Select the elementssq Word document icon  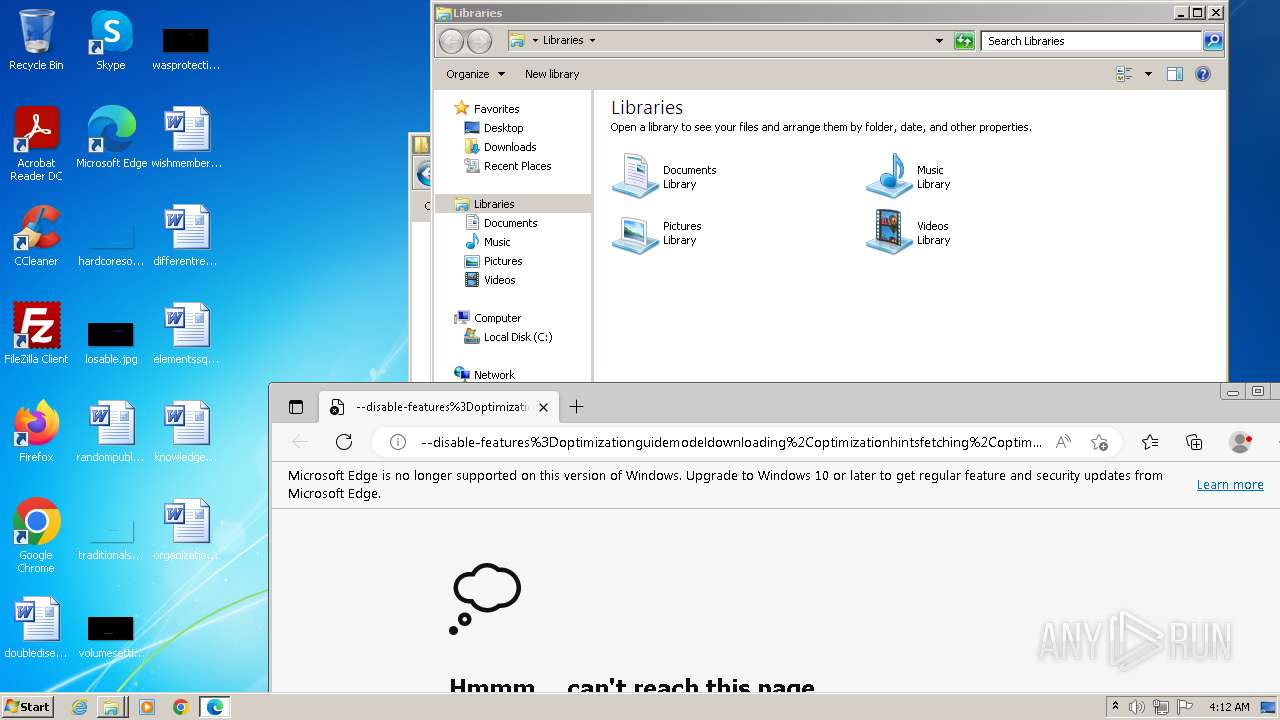click(186, 333)
